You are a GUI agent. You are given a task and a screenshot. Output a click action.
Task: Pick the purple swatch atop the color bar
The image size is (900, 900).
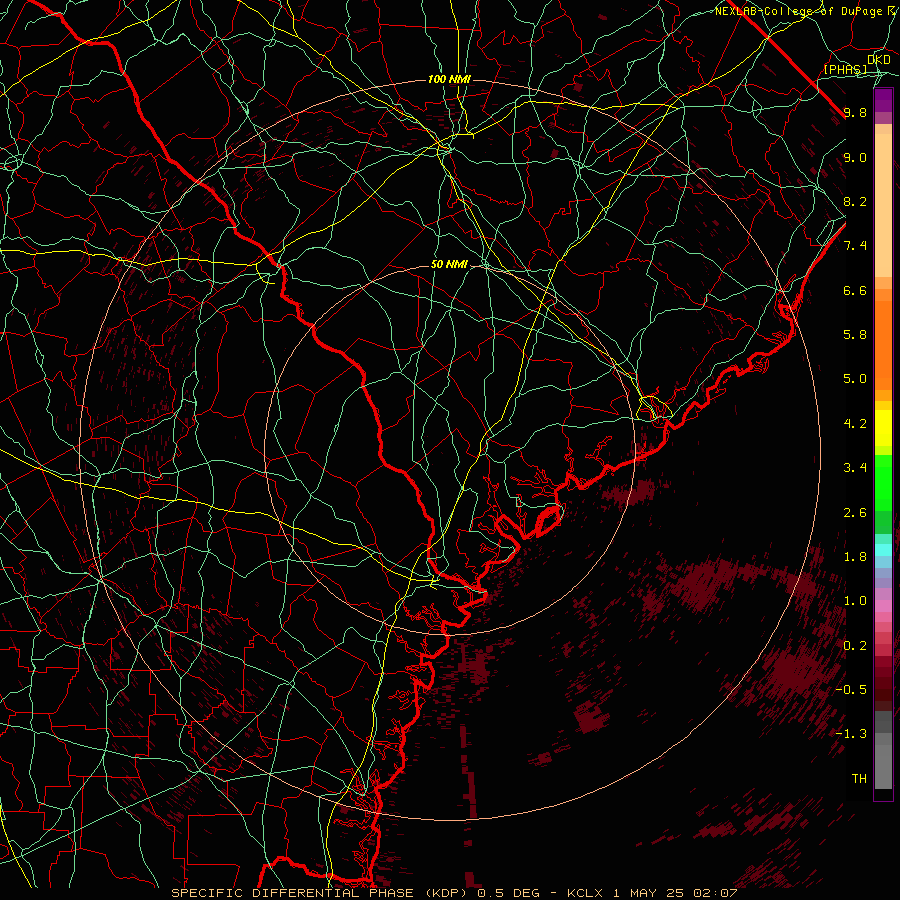click(x=883, y=100)
